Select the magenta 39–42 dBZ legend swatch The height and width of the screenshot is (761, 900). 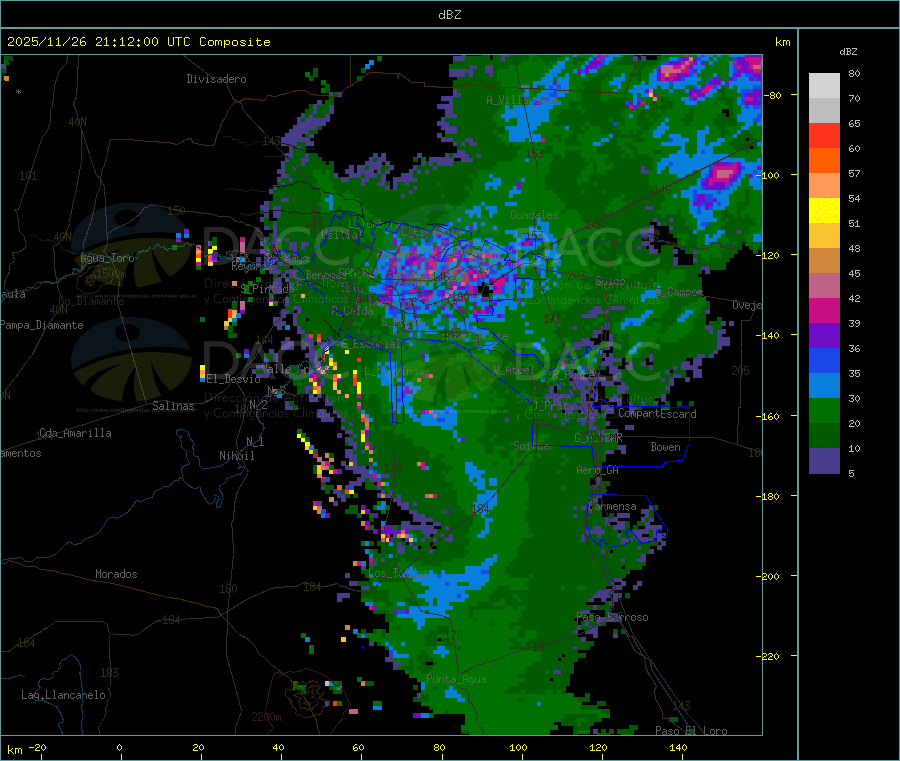click(824, 310)
